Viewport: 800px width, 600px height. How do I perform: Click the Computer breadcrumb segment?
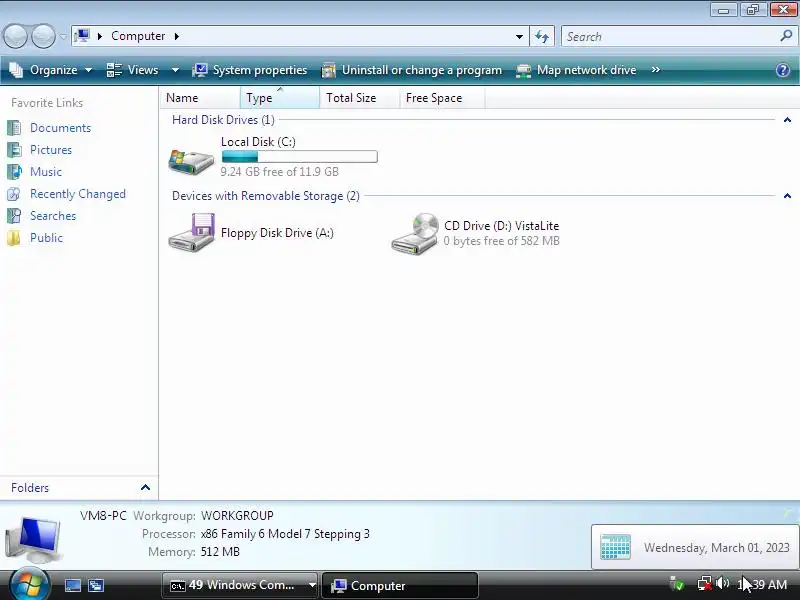tap(138, 36)
